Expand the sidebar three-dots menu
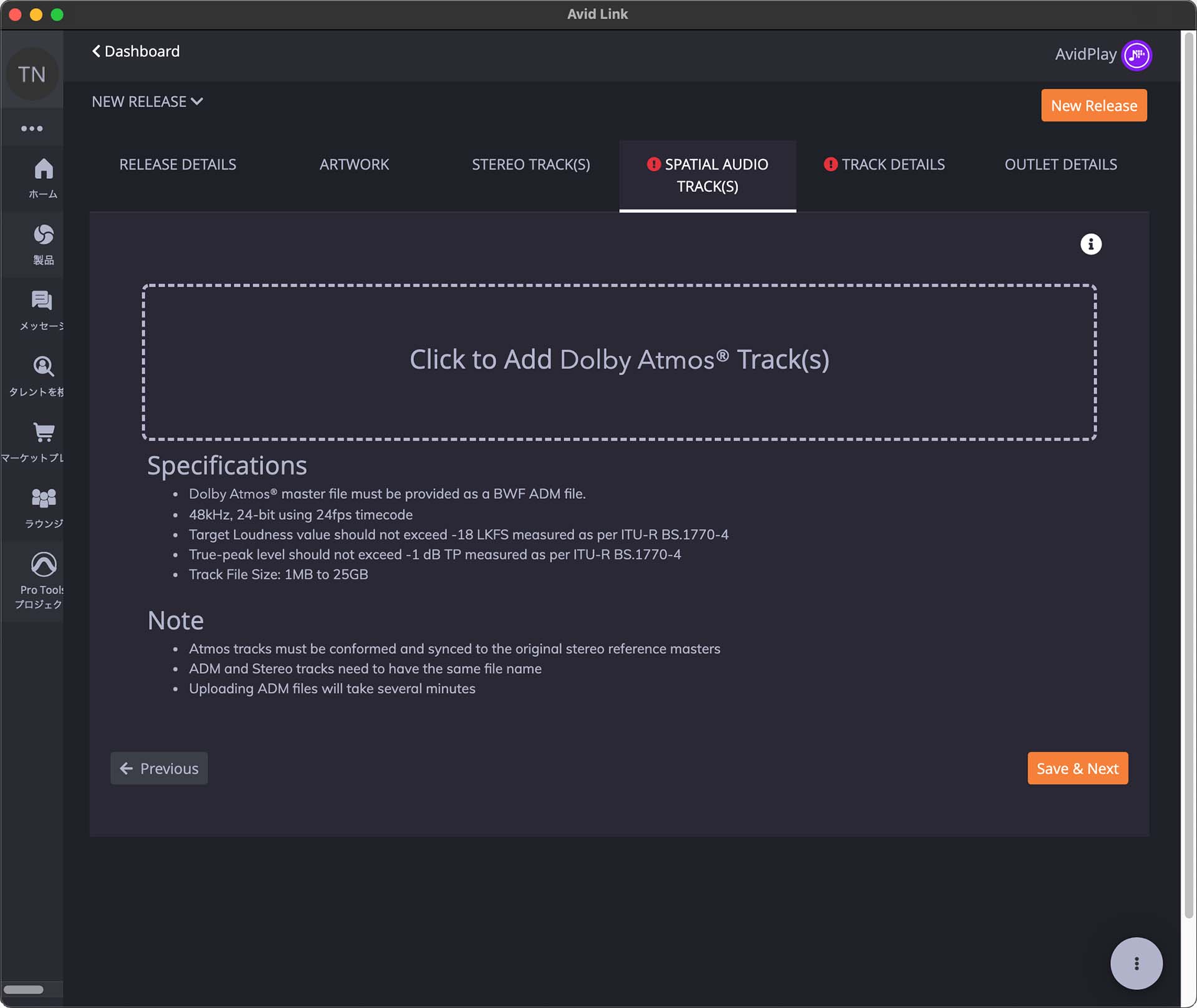Viewport: 1197px width, 1008px height. point(32,129)
